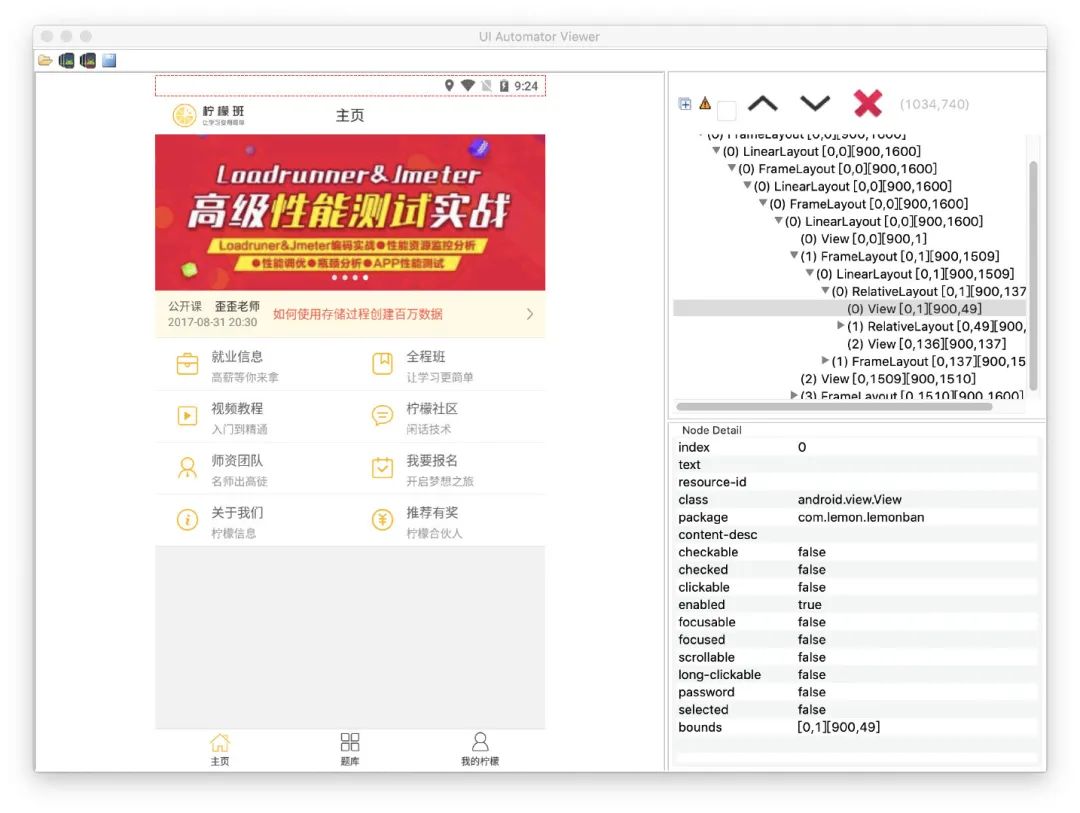Click the tree panel horizontal scrollbar
The width and height of the screenshot is (1080, 813).
(x=834, y=406)
